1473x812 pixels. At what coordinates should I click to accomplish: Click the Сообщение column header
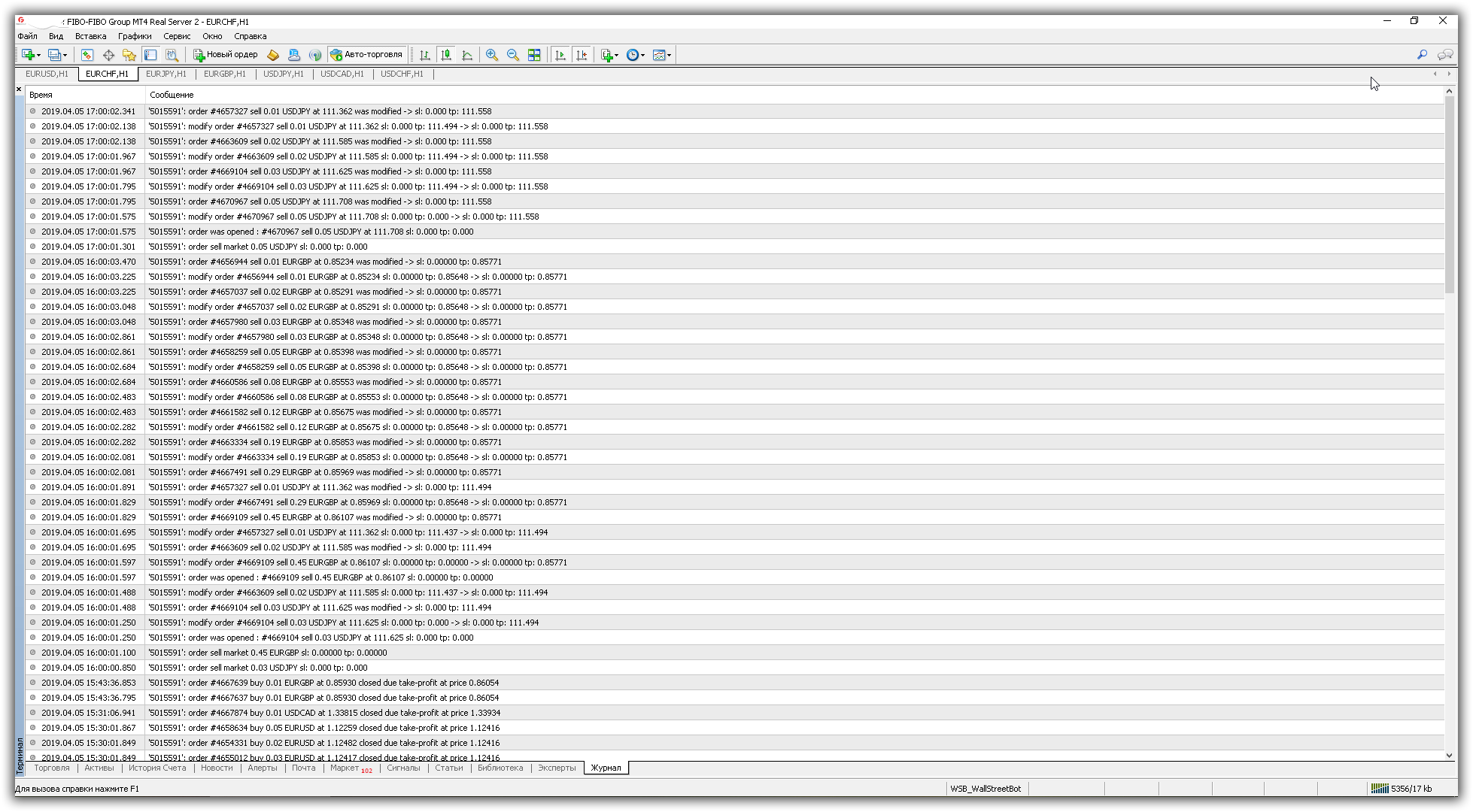coord(794,95)
